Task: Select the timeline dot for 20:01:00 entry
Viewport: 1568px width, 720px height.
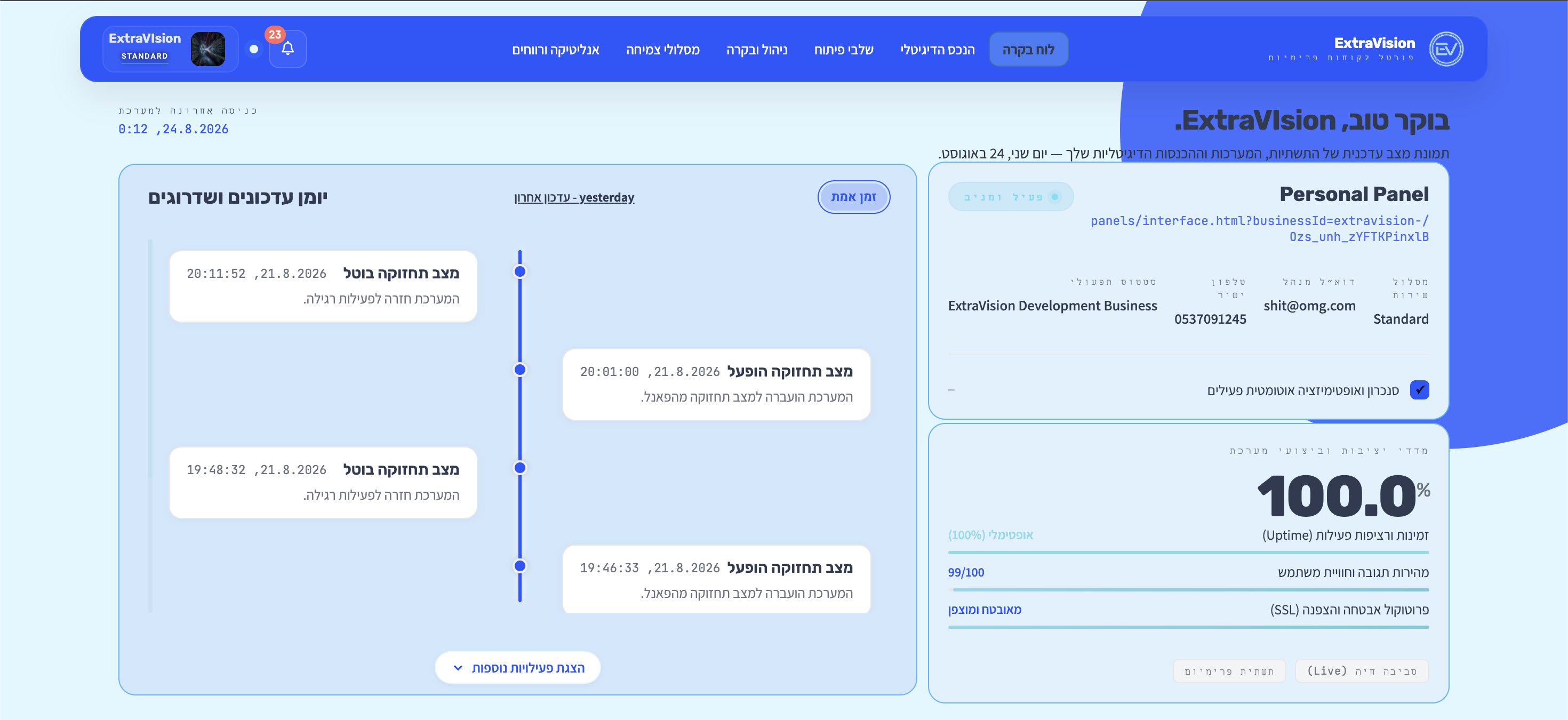Action: point(520,370)
